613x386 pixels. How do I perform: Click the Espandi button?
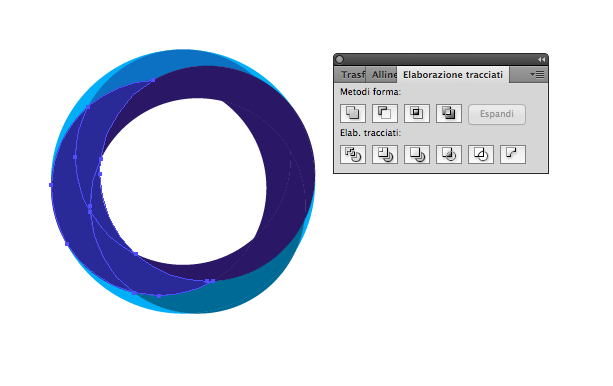tap(497, 114)
